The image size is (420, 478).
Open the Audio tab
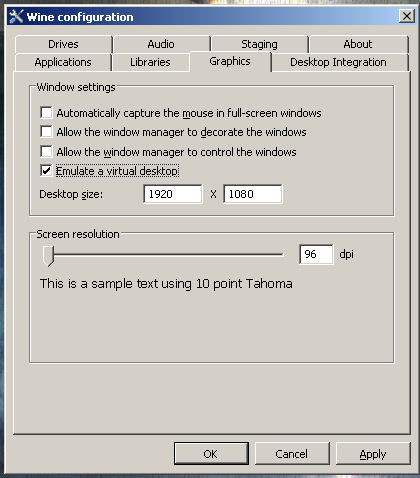[161, 44]
